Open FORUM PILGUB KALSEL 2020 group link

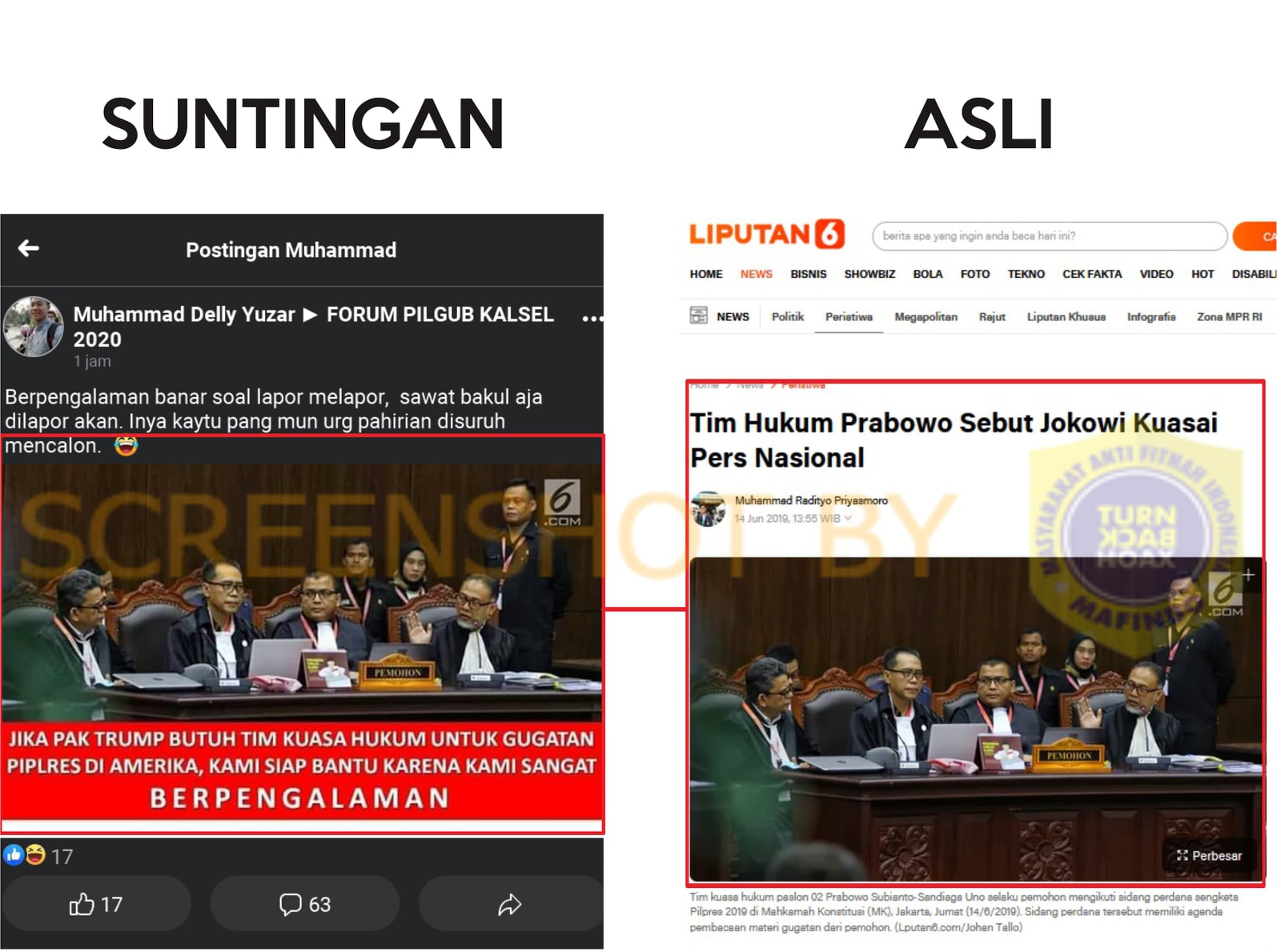click(313, 327)
